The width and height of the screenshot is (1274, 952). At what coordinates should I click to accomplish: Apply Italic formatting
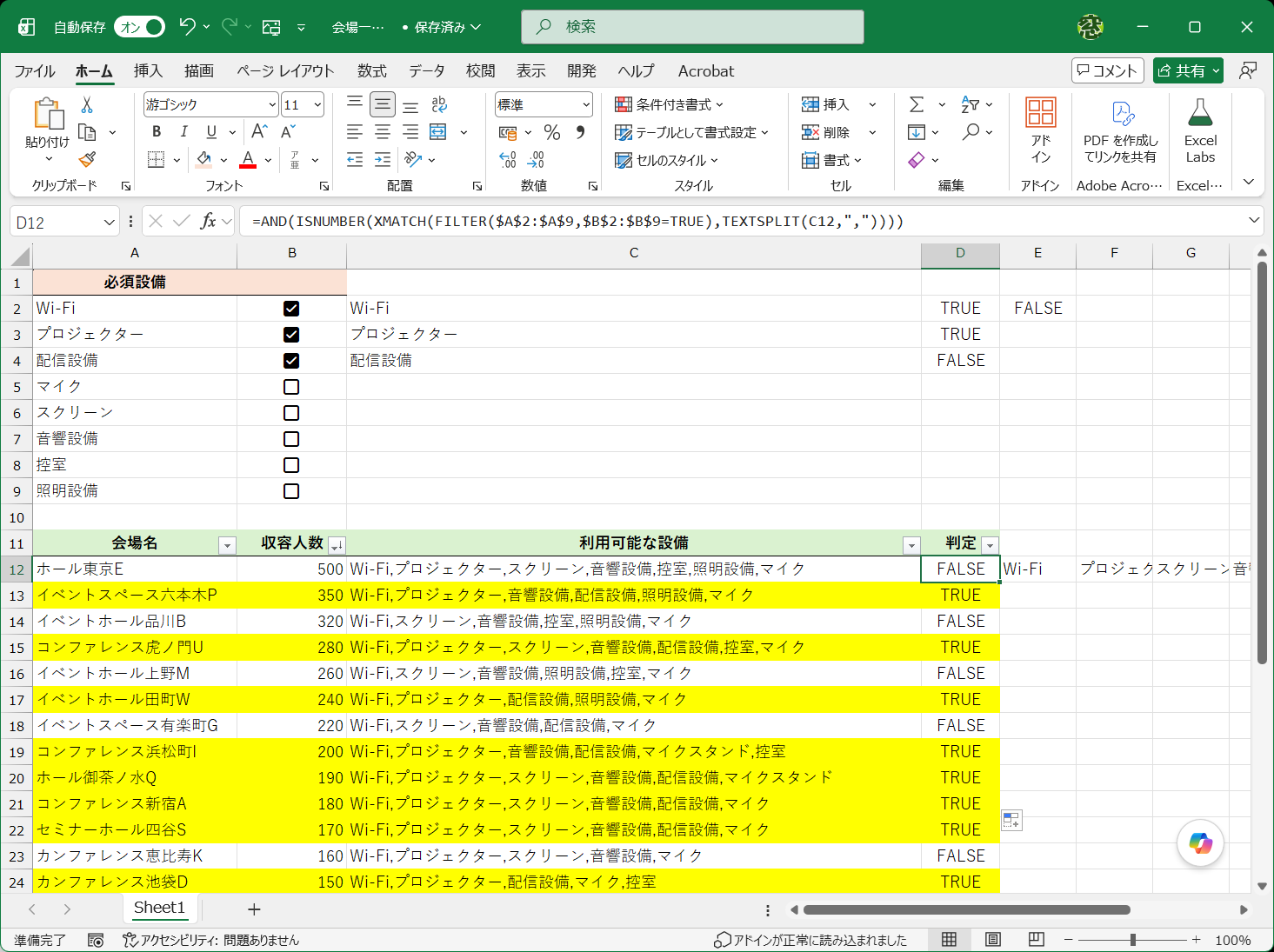pos(183,132)
